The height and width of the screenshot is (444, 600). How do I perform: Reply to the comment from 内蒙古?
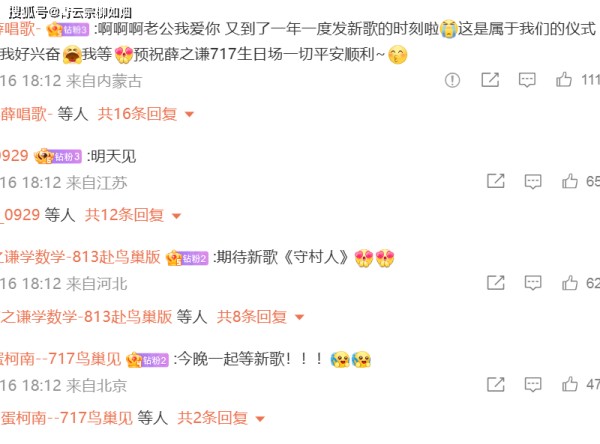click(527, 80)
